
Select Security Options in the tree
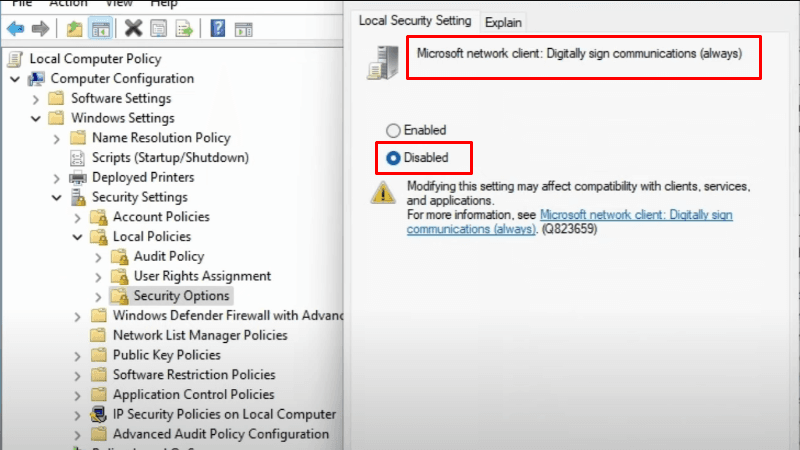click(x=181, y=296)
